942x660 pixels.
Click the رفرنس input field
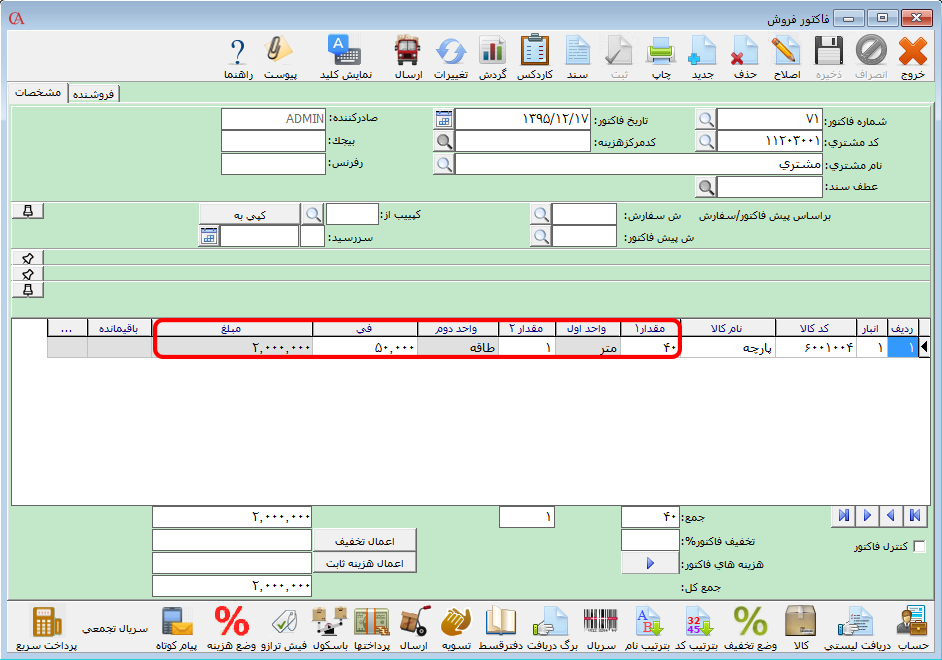[x=273, y=164]
